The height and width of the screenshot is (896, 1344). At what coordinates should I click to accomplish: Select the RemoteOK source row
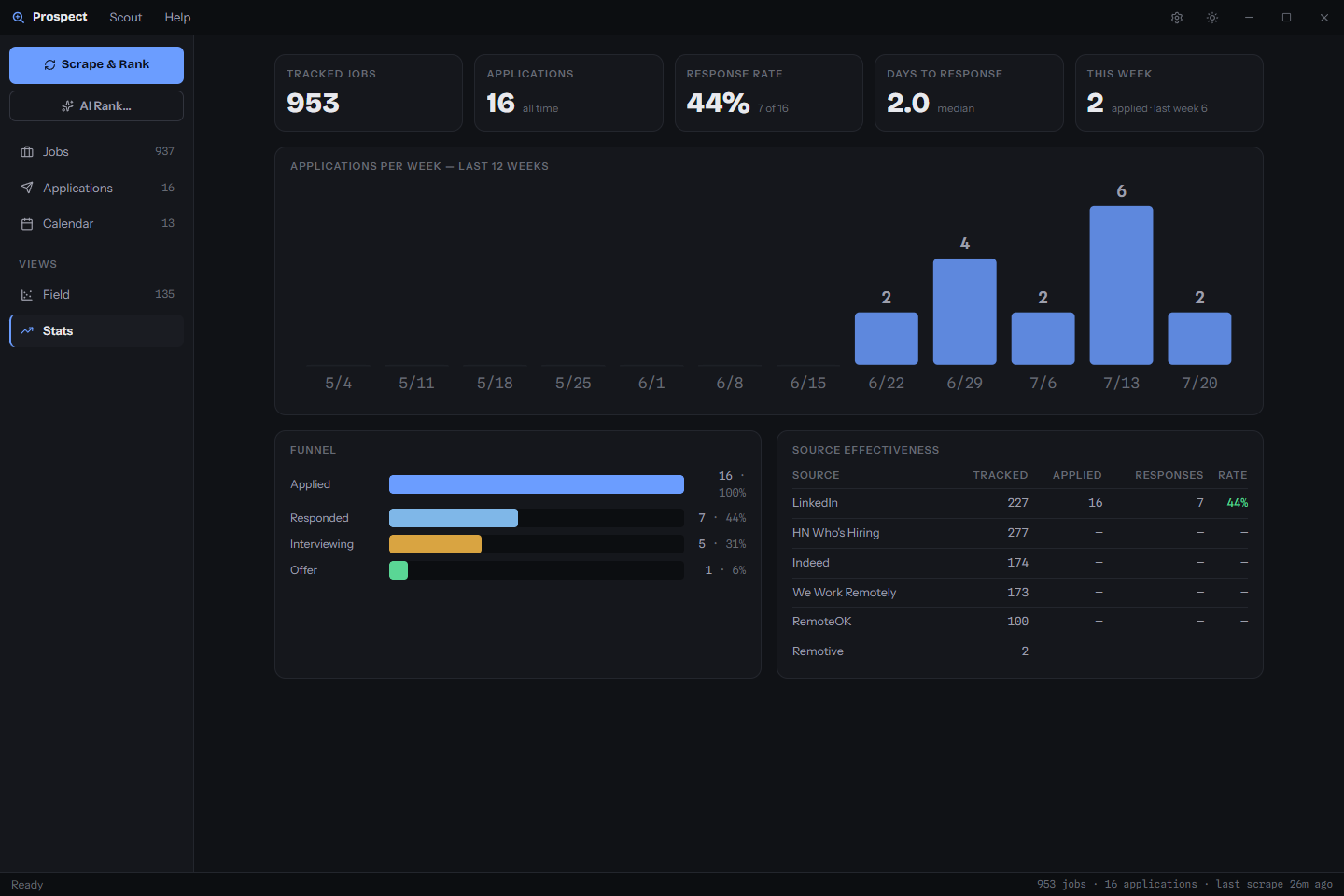[1020, 622]
